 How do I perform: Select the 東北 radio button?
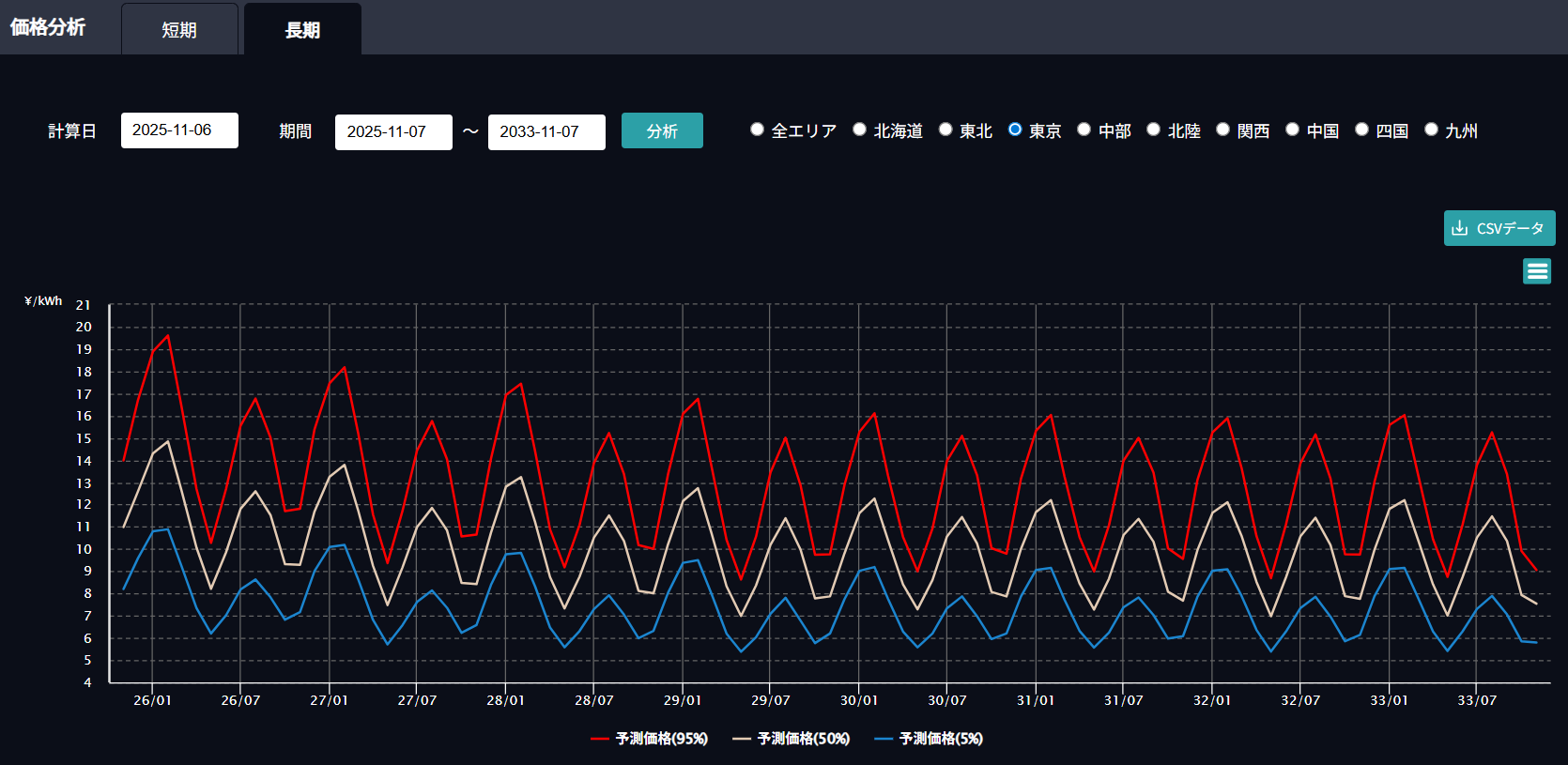pos(945,130)
